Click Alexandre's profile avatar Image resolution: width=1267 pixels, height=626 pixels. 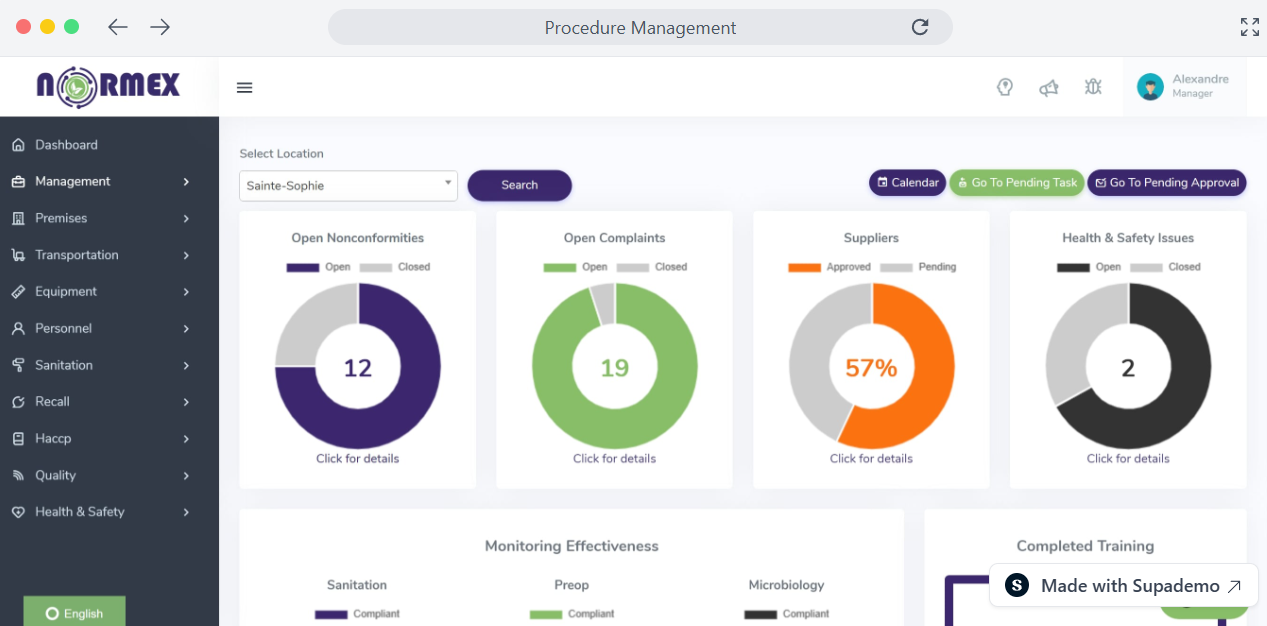(1150, 87)
